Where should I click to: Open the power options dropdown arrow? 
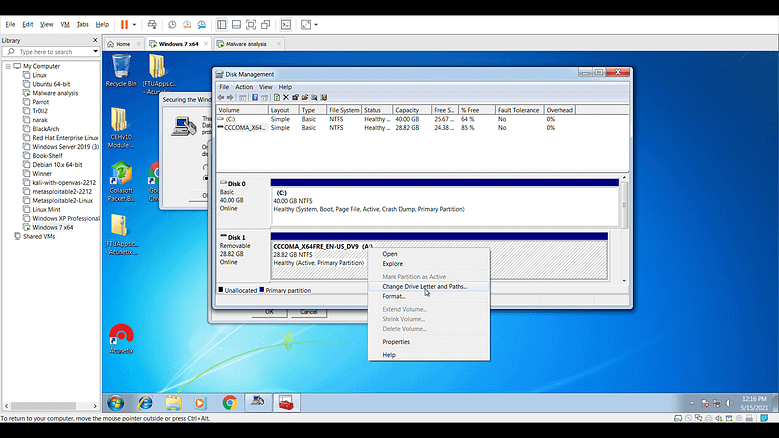tap(134, 24)
